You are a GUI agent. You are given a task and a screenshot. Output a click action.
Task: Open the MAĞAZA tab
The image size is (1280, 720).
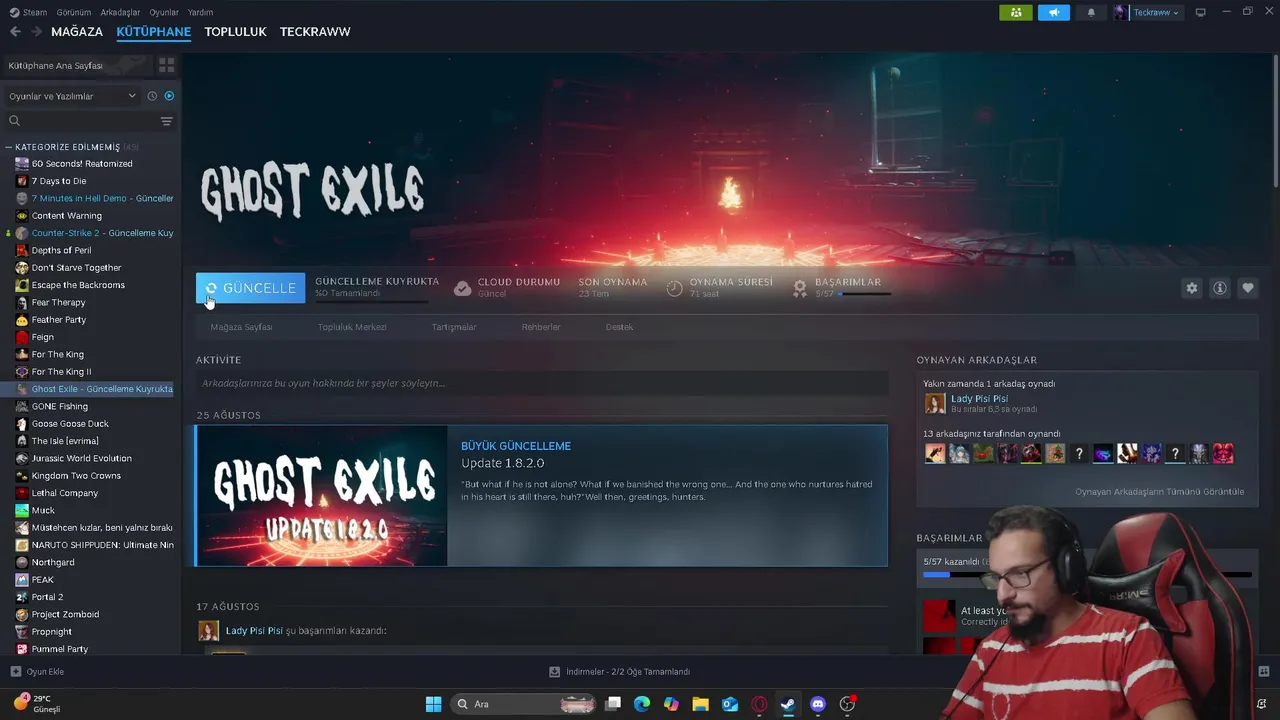77,32
